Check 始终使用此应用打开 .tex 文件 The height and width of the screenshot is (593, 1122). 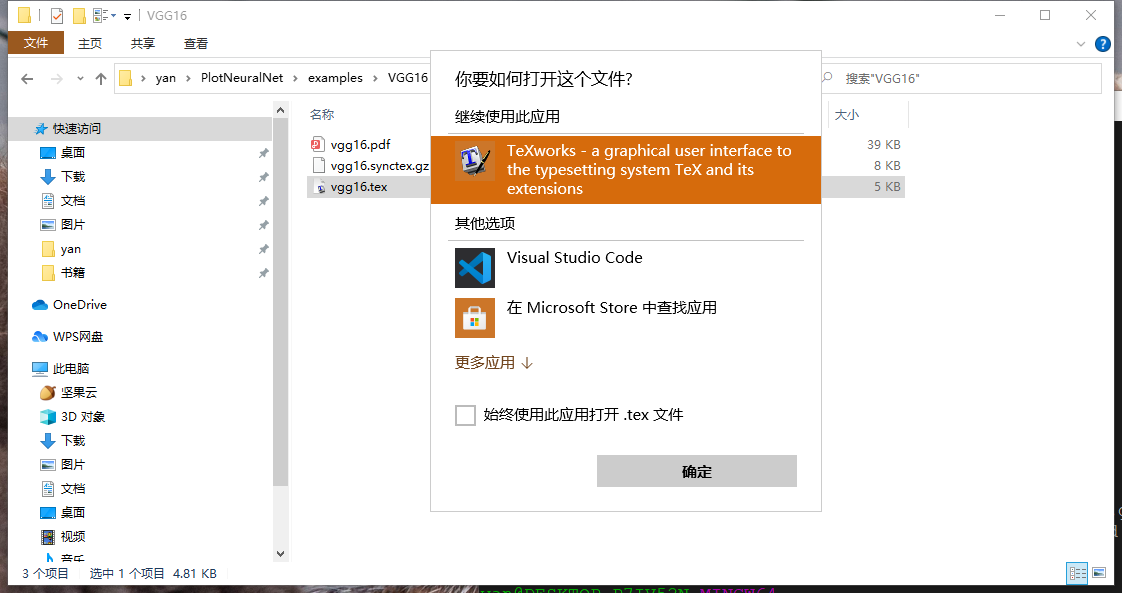(465, 415)
